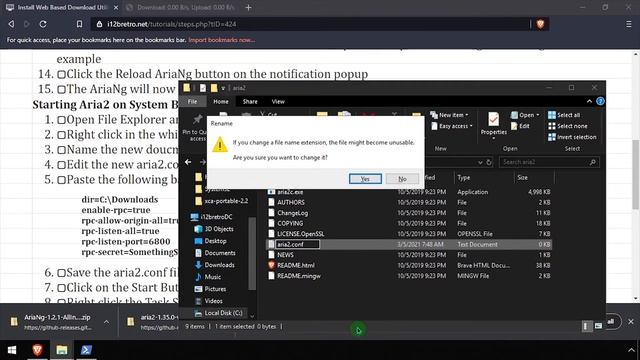Screen dimensions: 640x360
Task: Expand AriaNg zip download options chevron
Action: pos(107,322)
